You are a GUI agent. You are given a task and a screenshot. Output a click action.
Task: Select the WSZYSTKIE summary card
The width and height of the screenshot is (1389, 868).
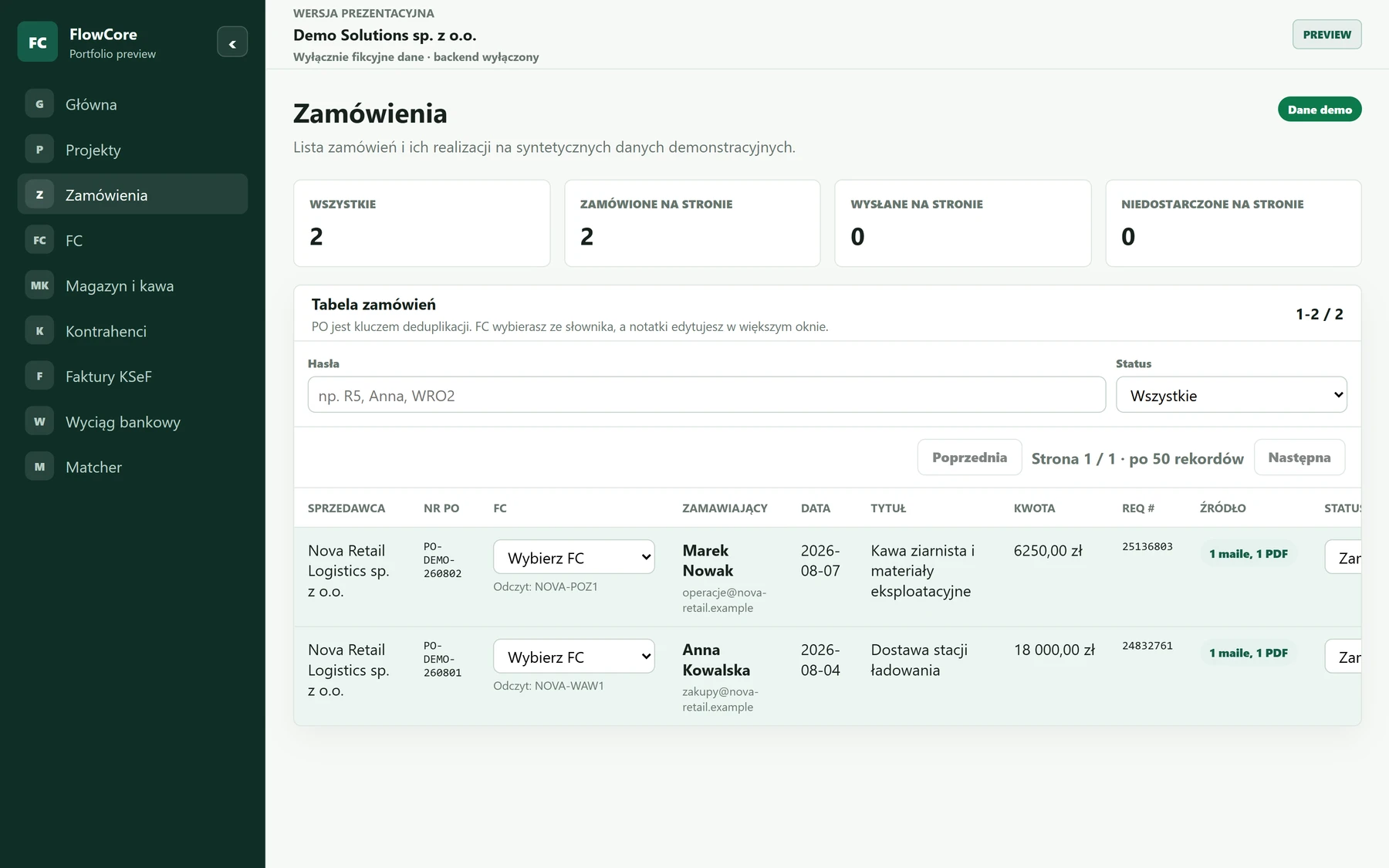(421, 223)
